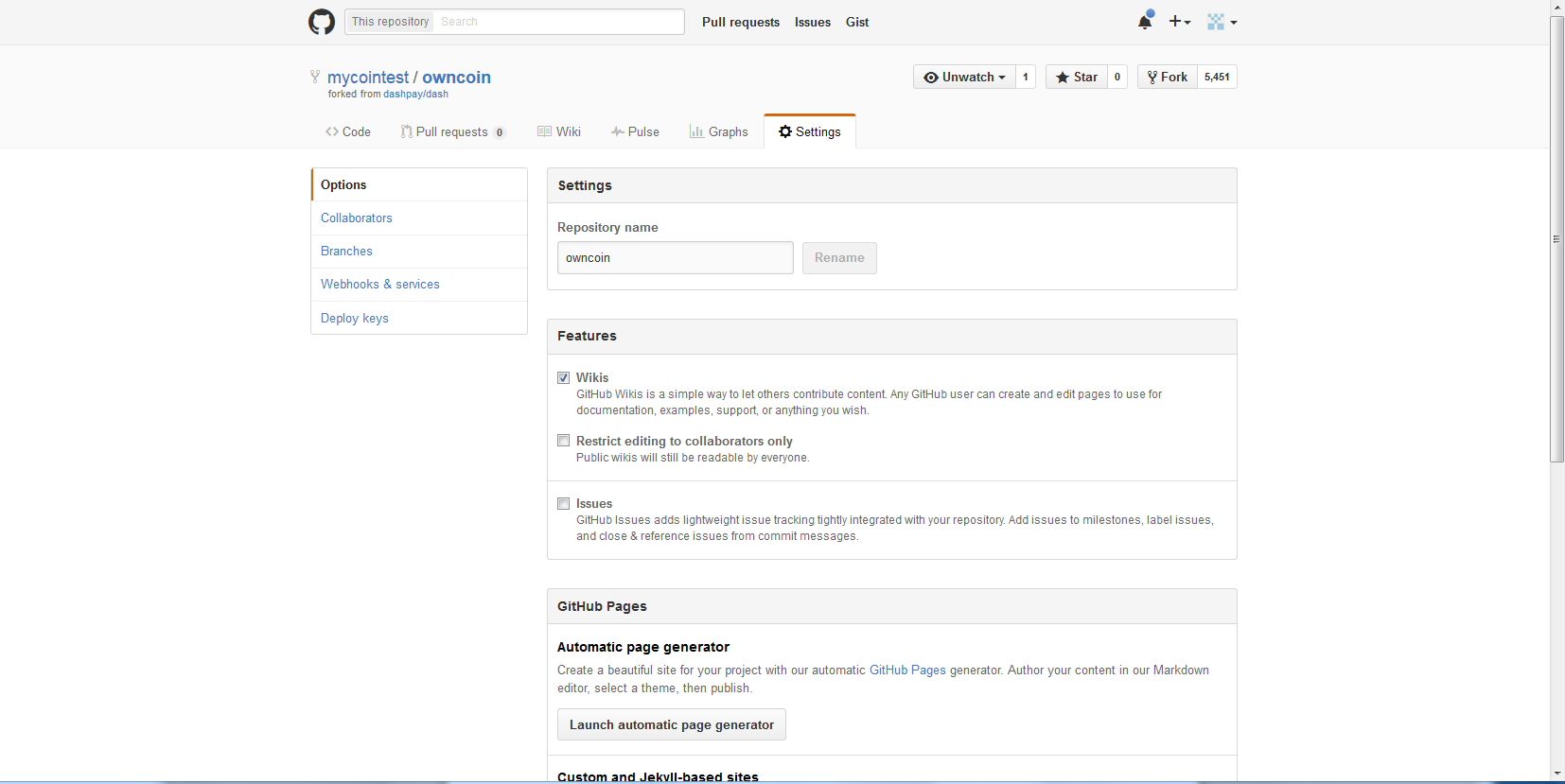Open Branches settings
This screenshot has height=784, width=1565.
[419, 251]
